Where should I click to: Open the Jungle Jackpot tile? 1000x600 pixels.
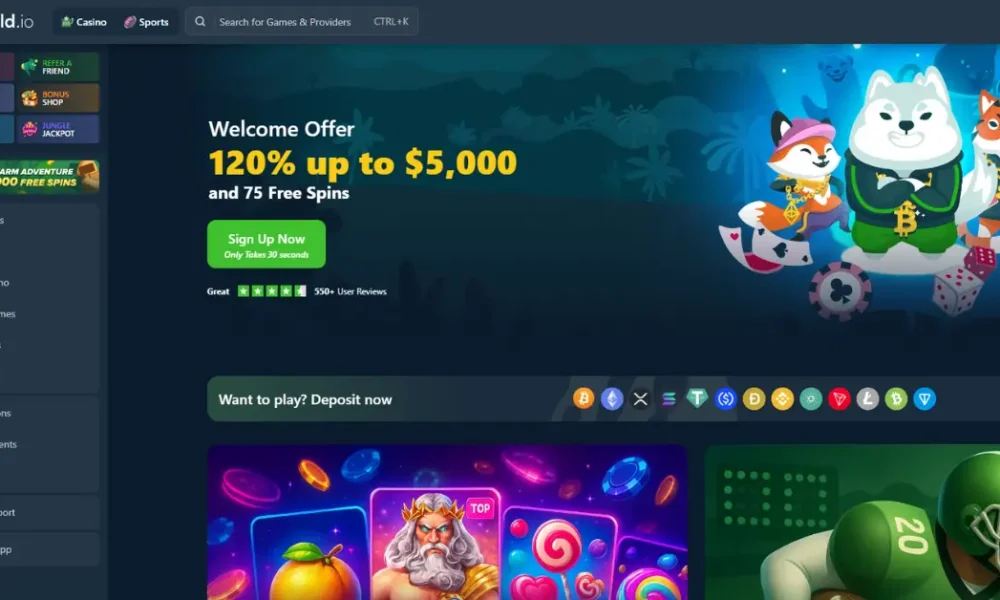pyautogui.click(x=57, y=129)
